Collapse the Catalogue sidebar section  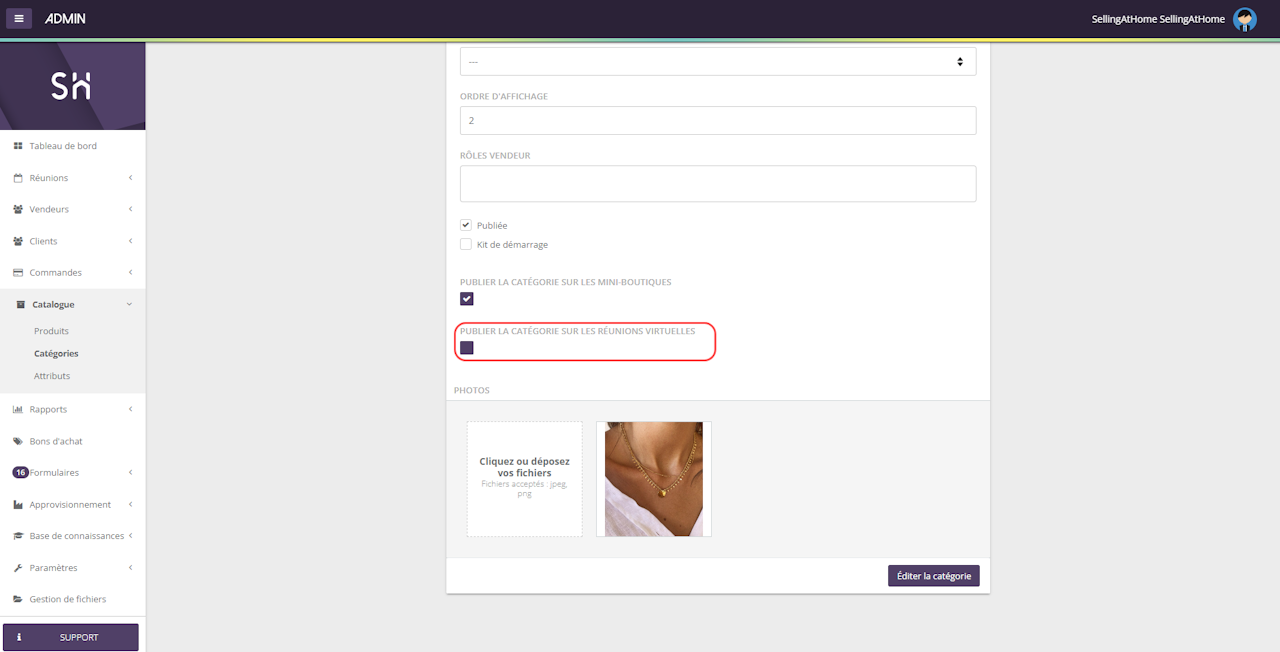(72, 305)
